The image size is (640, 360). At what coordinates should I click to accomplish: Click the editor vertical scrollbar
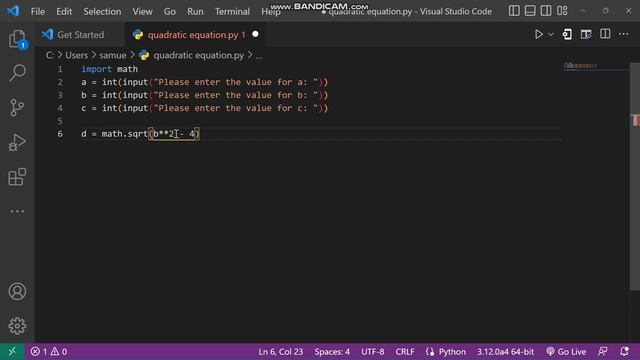click(635, 176)
